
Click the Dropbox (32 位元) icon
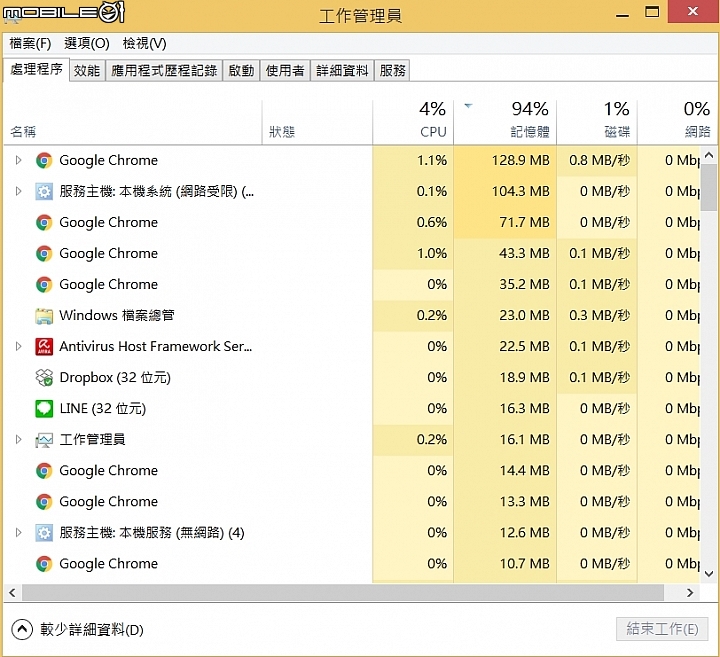(x=44, y=378)
